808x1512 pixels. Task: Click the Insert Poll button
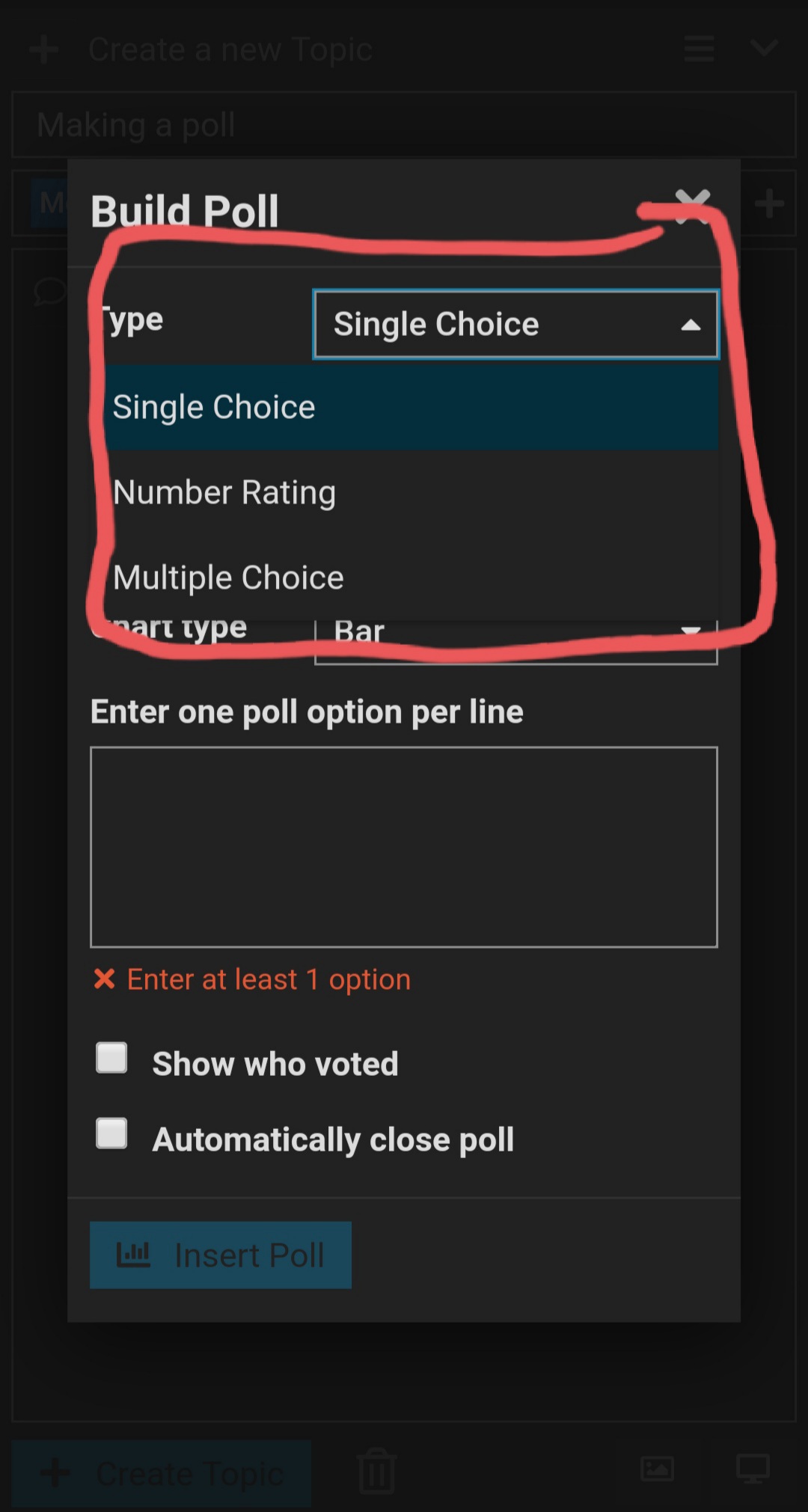(x=221, y=1255)
